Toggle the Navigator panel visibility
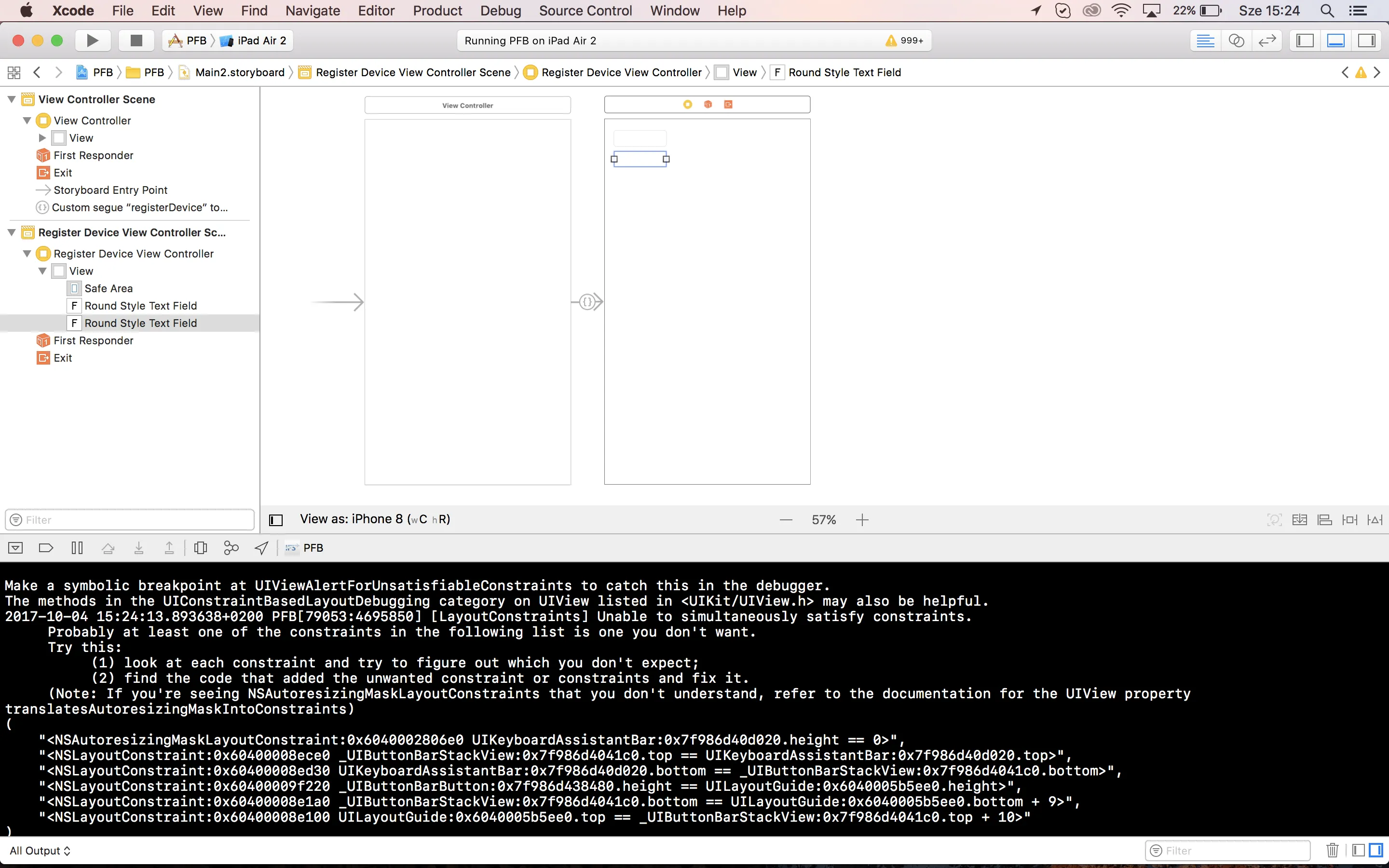 (x=1305, y=40)
